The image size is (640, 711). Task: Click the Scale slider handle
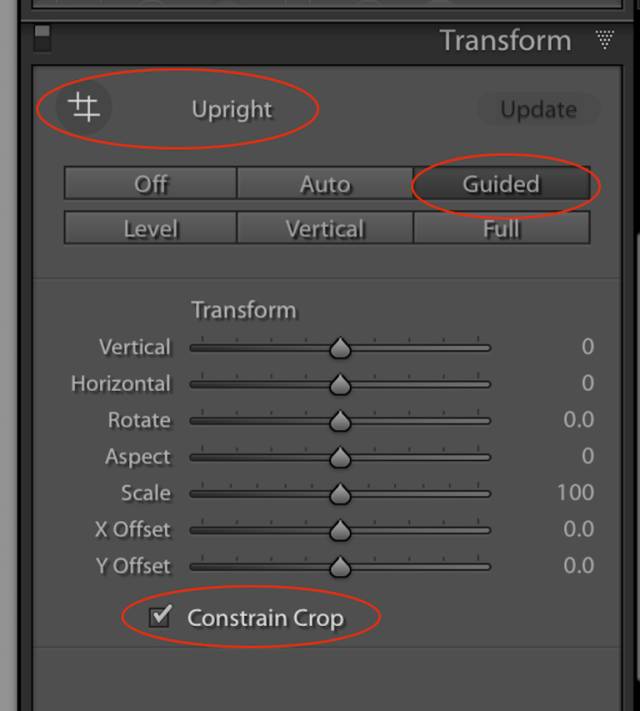(x=340, y=494)
